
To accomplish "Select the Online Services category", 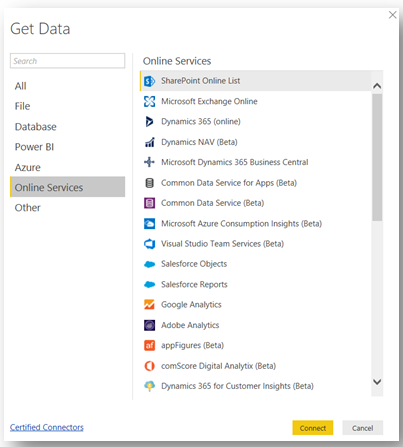I will (x=67, y=187).
